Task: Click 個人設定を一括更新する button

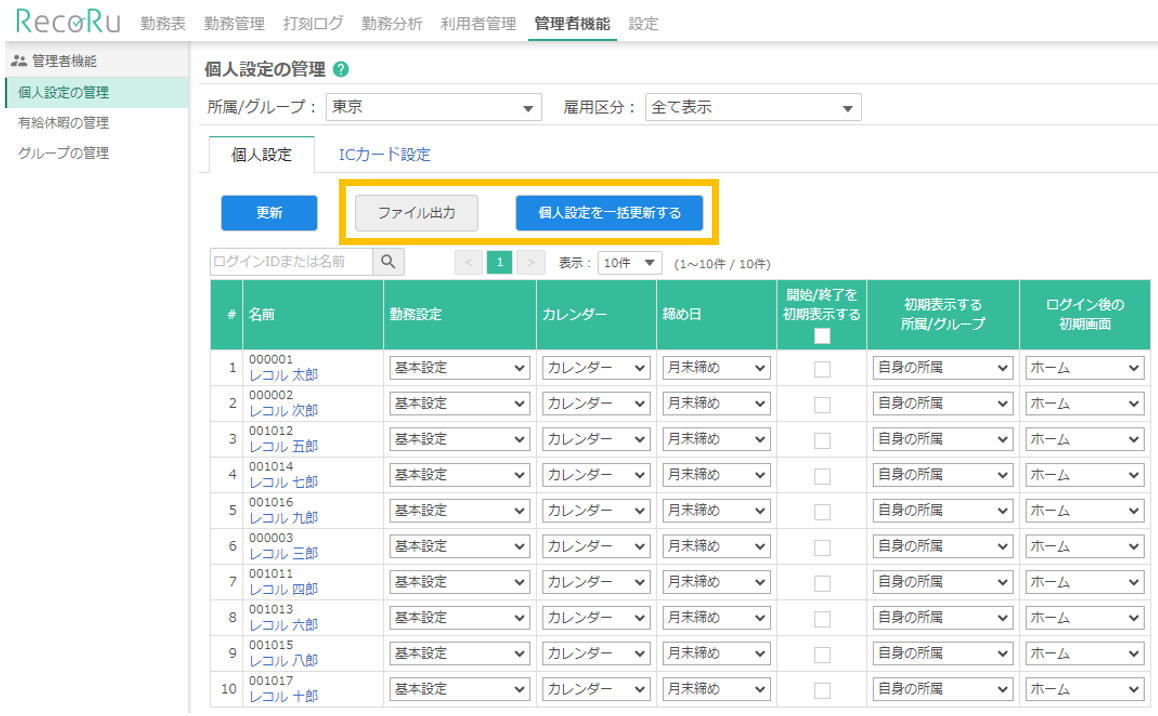Action: click(x=609, y=213)
